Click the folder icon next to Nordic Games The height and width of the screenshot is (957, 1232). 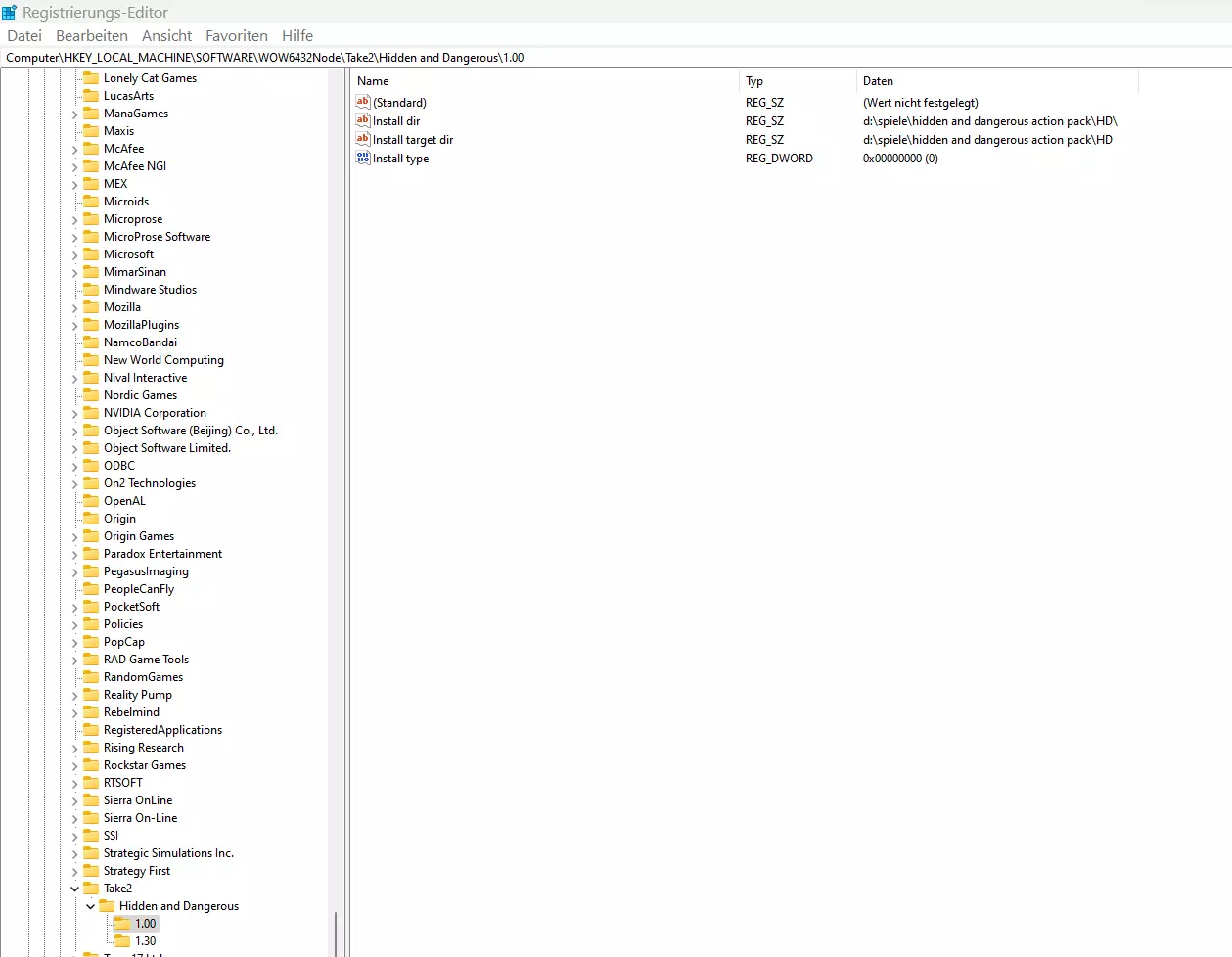[x=91, y=395]
